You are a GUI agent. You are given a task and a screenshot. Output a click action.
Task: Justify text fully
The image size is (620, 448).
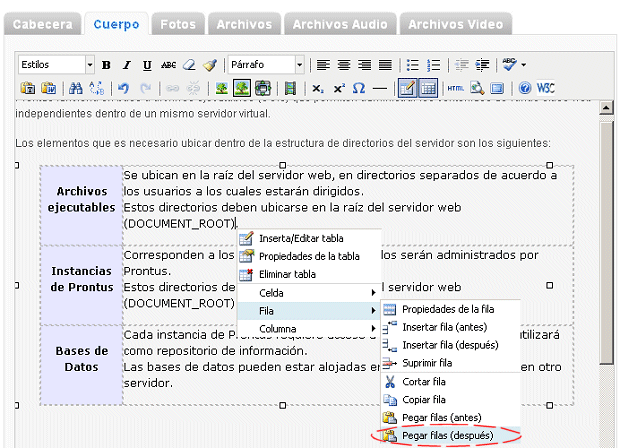[385, 65]
